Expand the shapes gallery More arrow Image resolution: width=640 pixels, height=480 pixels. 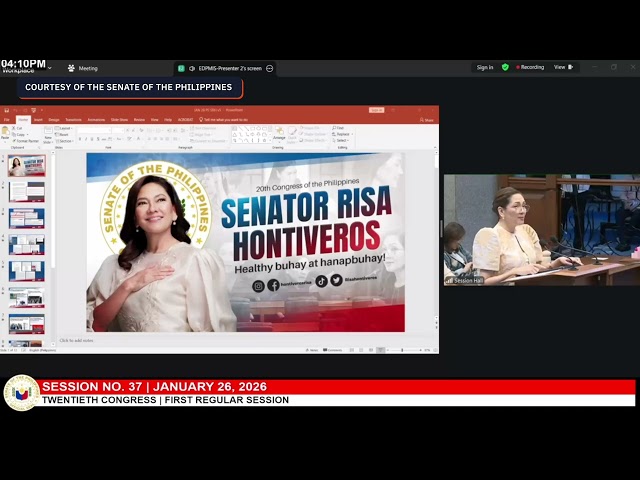pos(270,141)
